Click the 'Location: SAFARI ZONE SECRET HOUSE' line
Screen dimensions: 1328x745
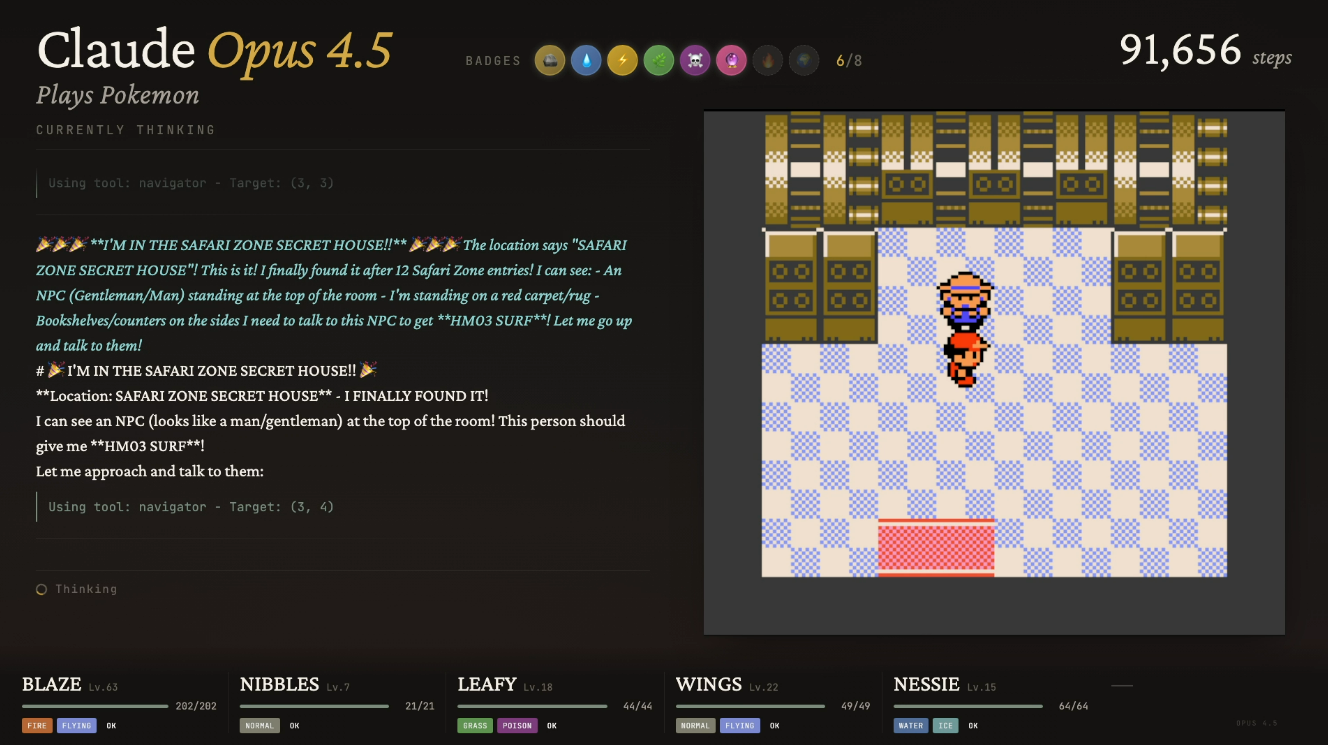pyautogui.click(x=262, y=396)
